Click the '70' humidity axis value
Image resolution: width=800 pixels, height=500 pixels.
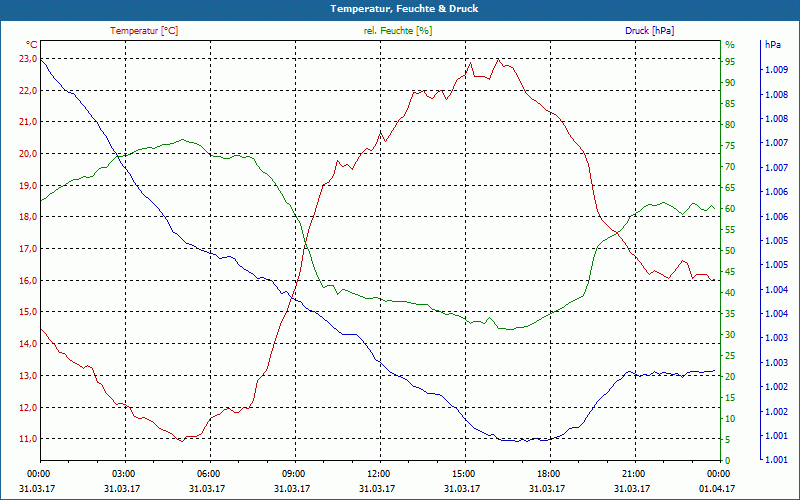730,166
